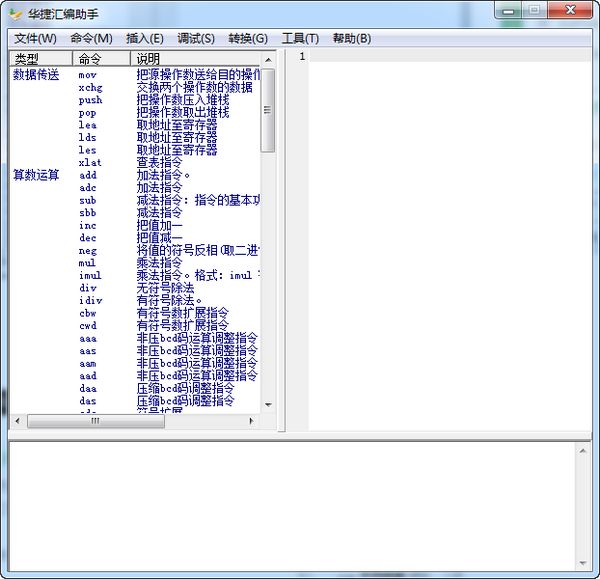Pick the 算数运算 add instruction row
Viewport: 600px width, 579px height.
(88, 175)
